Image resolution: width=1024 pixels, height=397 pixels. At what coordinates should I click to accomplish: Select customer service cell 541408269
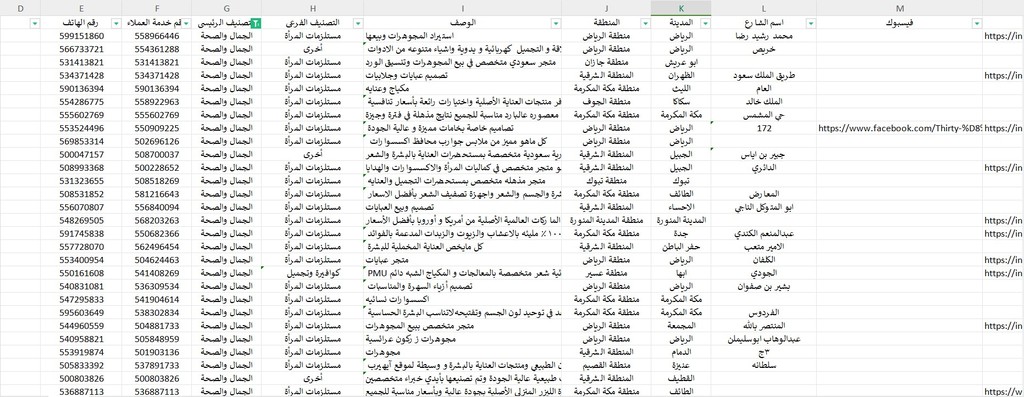(x=157, y=273)
